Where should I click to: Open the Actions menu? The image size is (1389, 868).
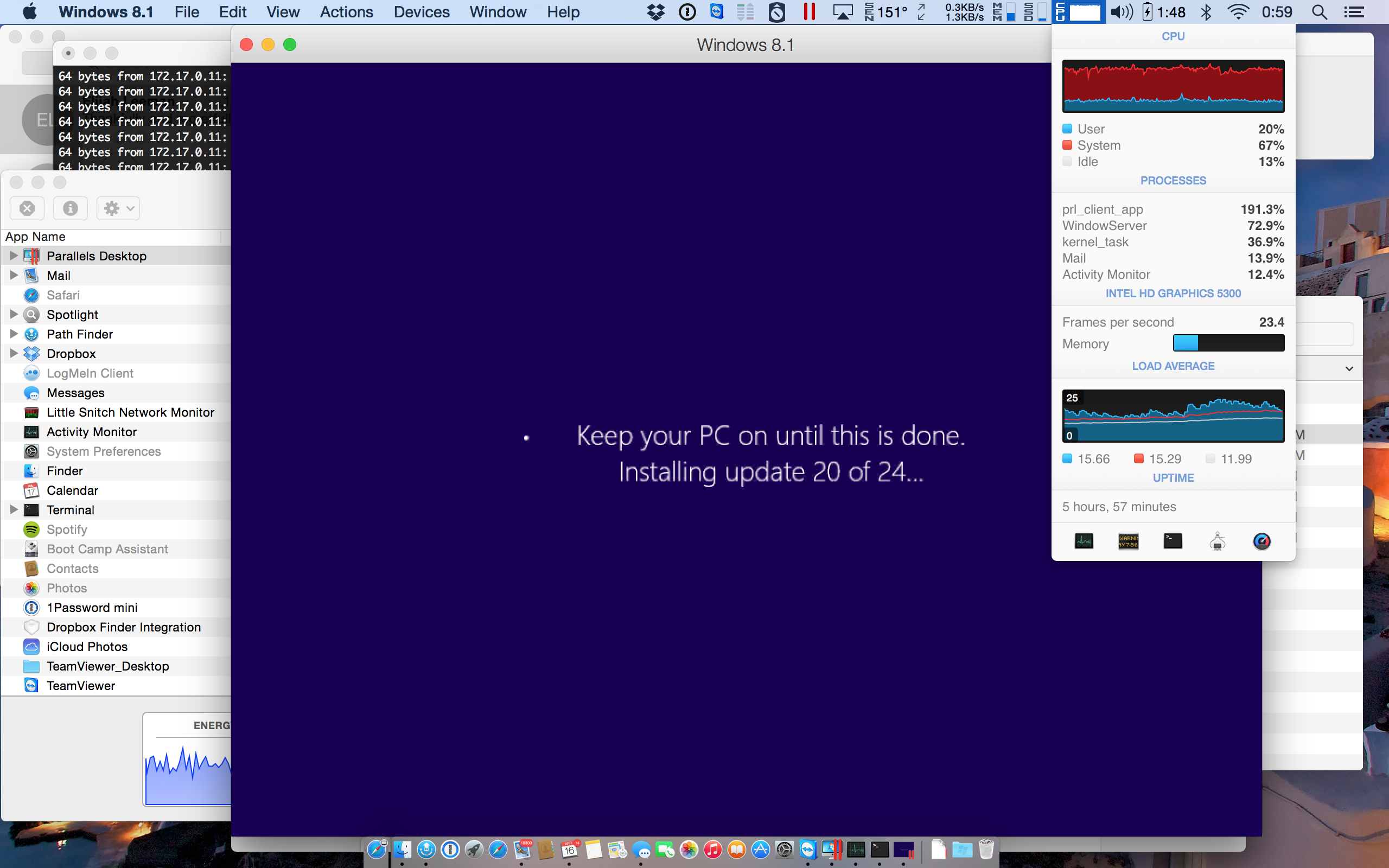(346, 11)
